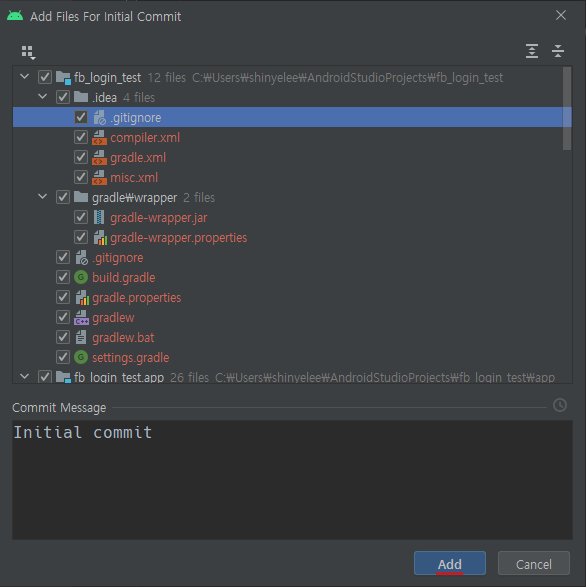The image size is (586, 587).
Task: Select the build.gradle file name
Action: [124, 278]
